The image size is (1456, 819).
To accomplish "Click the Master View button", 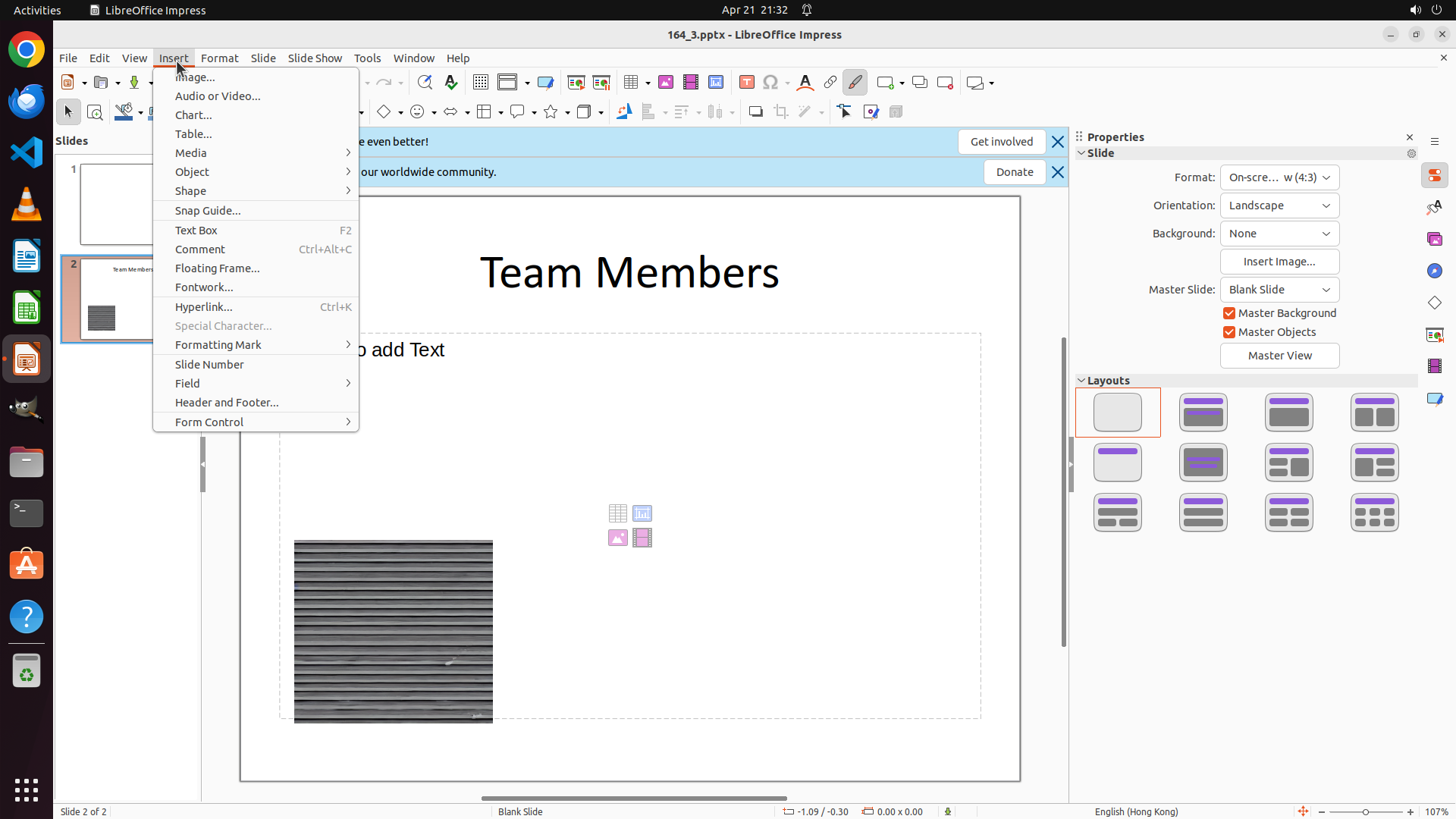I will coord(1279,356).
